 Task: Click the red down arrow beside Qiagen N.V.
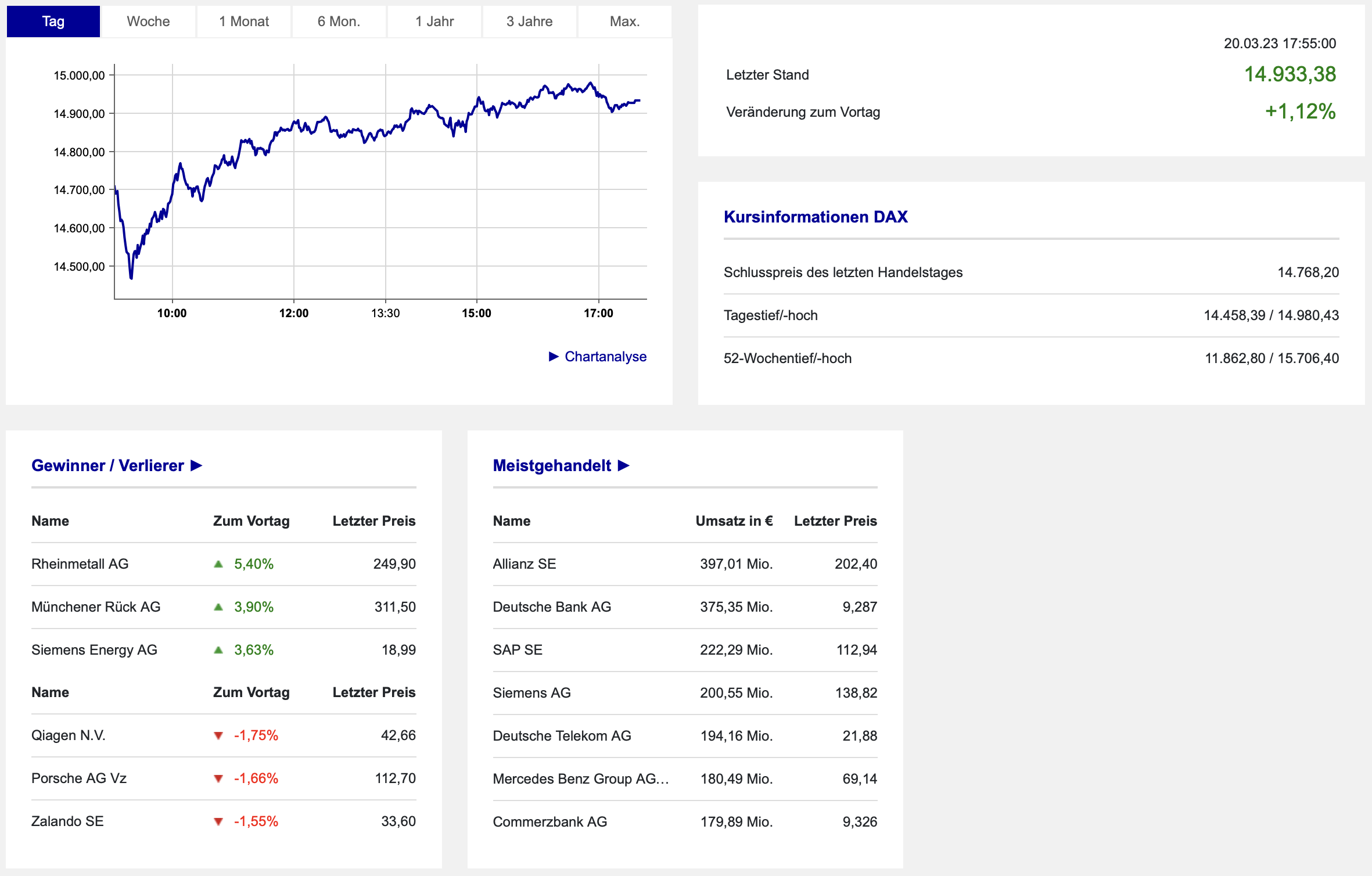(218, 735)
